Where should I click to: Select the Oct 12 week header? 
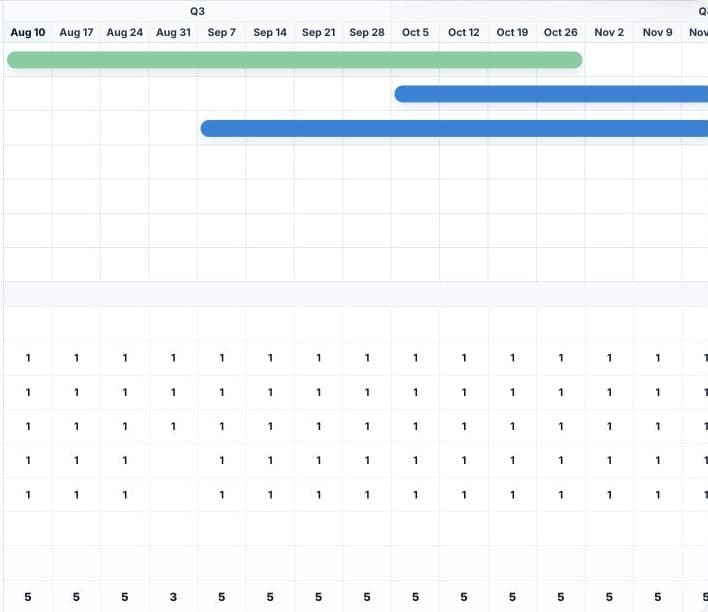(x=464, y=33)
